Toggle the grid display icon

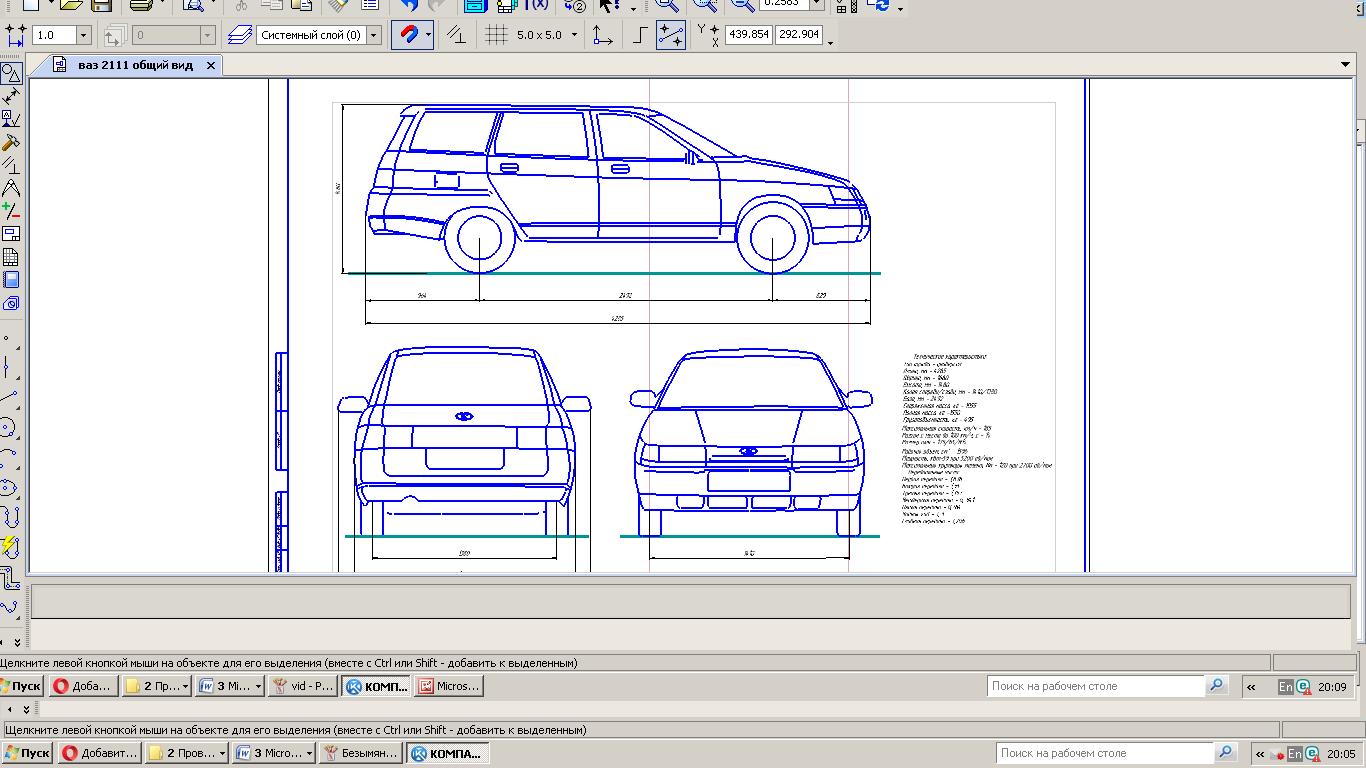coord(496,35)
